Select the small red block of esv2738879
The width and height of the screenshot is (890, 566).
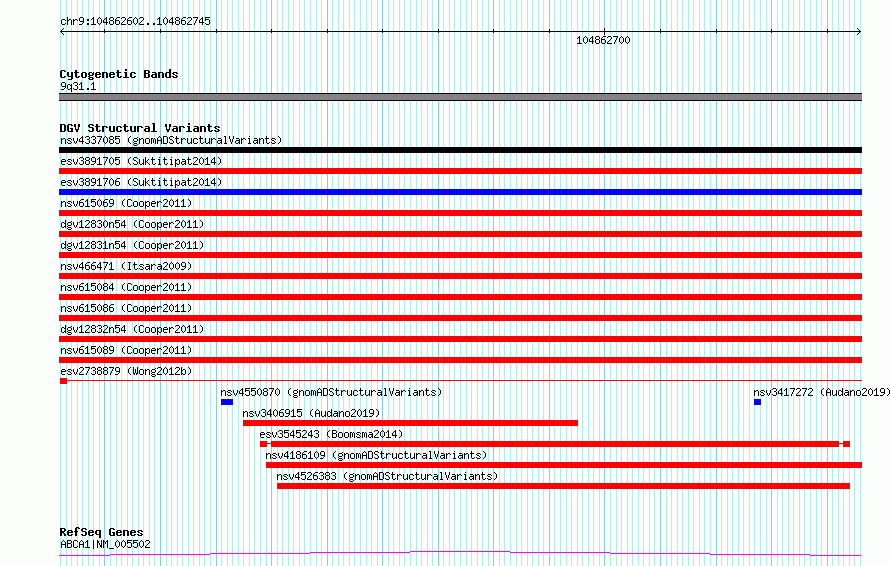point(64,381)
